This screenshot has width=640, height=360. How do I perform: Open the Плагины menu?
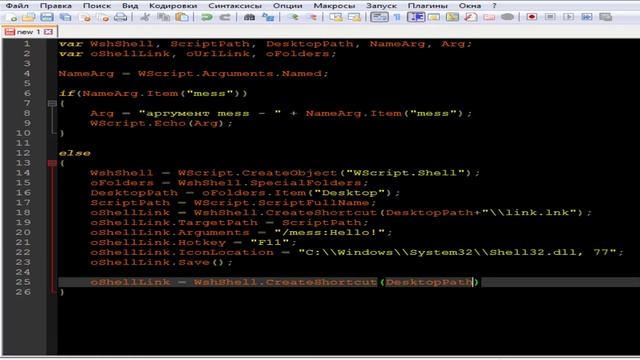pyautogui.click(x=428, y=5)
